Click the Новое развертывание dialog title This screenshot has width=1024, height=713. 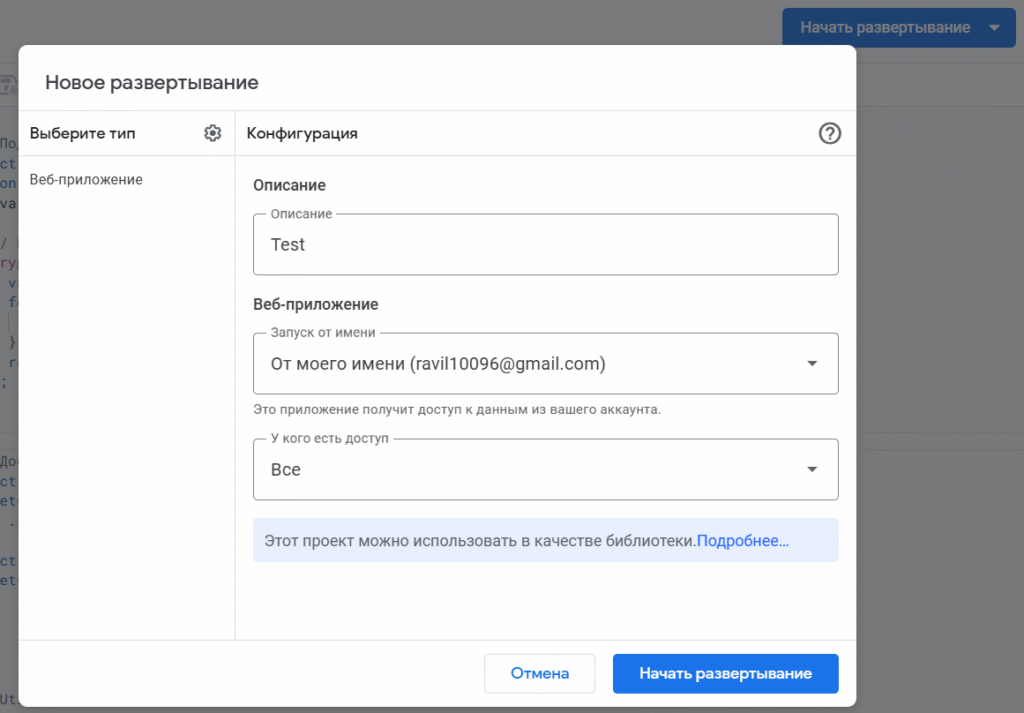click(x=152, y=82)
